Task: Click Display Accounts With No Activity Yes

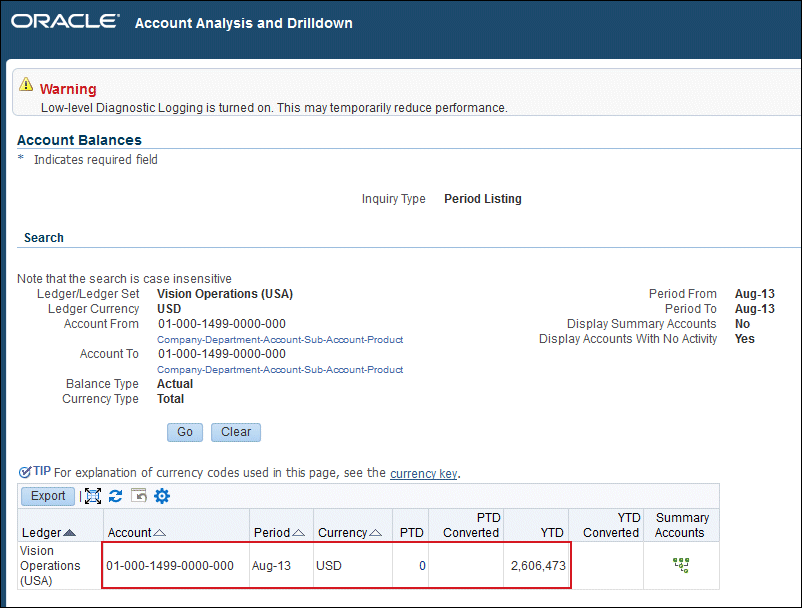Action: coord(745,339)
